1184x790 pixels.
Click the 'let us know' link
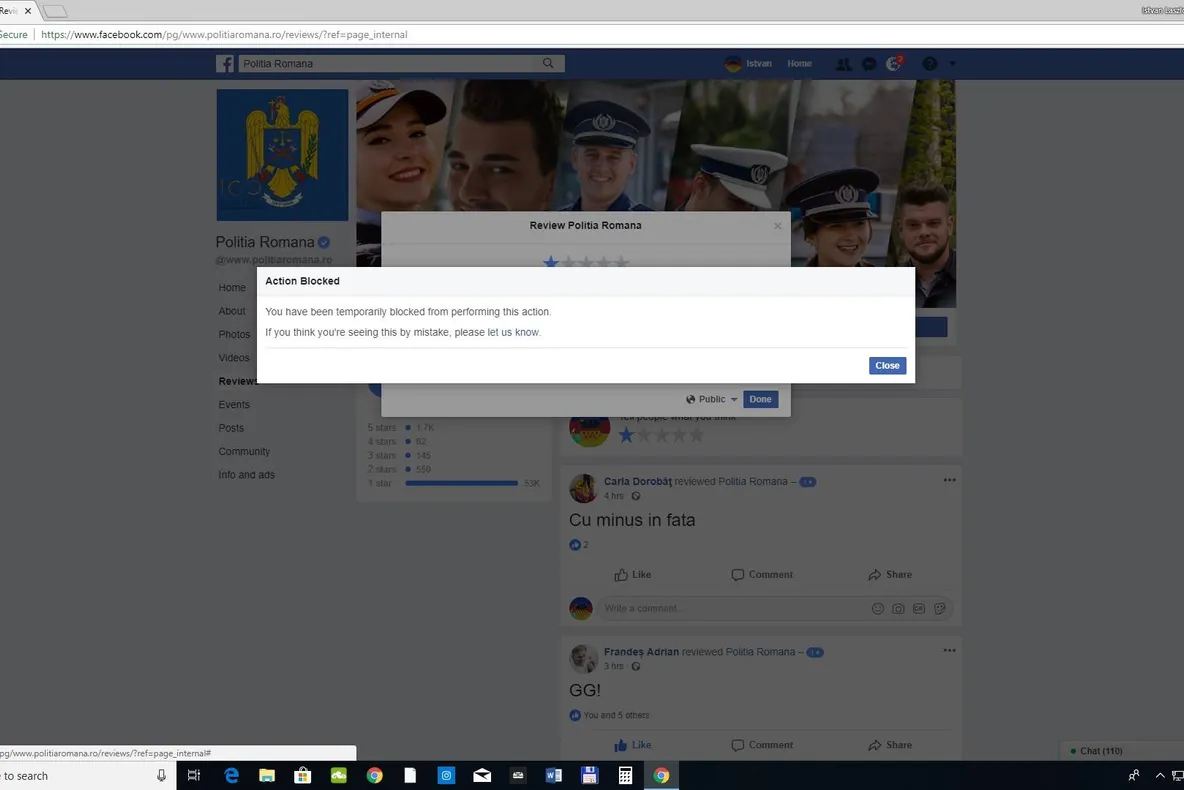pos(513,332)
